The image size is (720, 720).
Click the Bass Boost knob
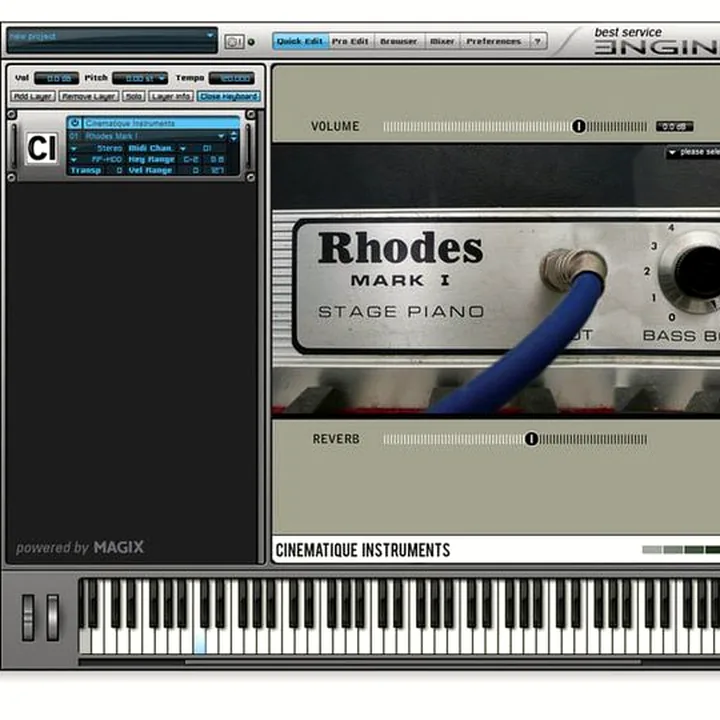[x=695, y=274]
